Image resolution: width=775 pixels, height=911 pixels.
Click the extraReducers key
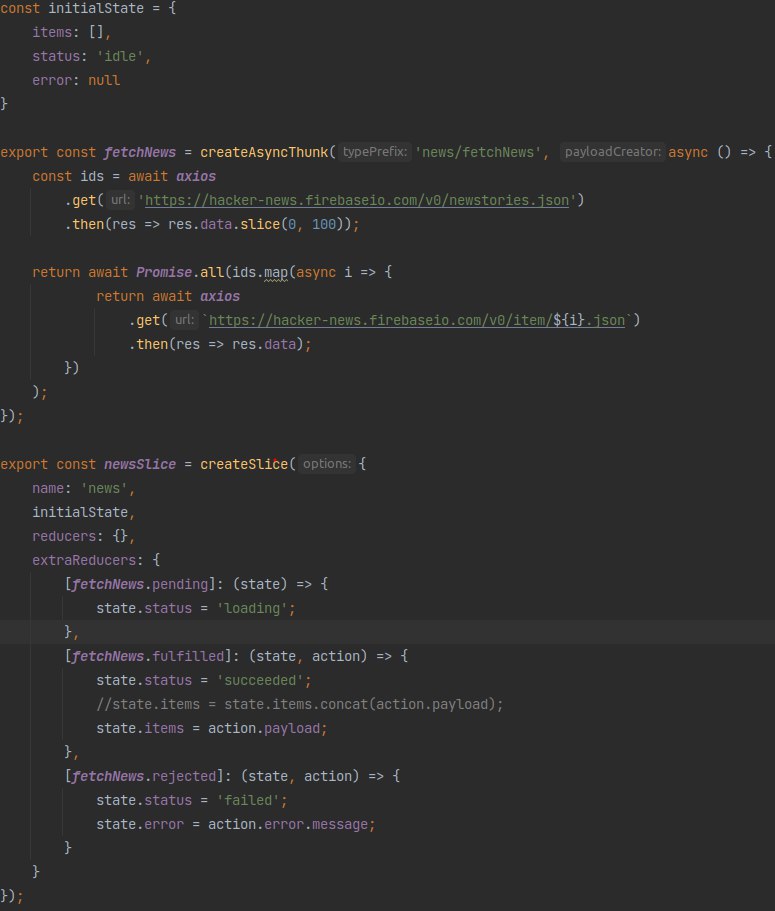(84, 561)
